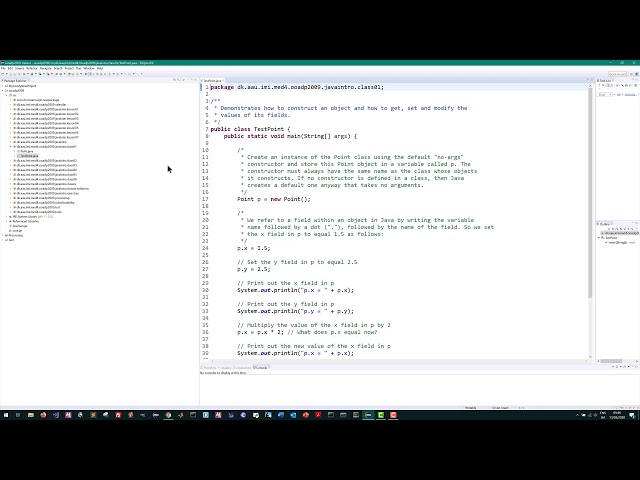The height and width of the screenshot is (480, 640).
Task: Click 'Smart Insert' in the status bar
Action: click(500, 408)
